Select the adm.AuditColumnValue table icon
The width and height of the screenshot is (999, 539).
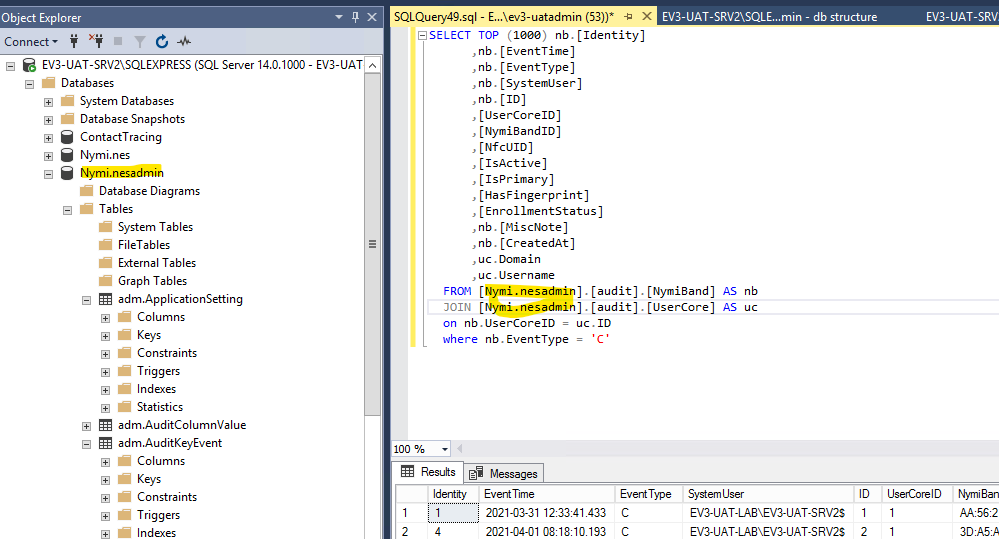click(105, 425)
